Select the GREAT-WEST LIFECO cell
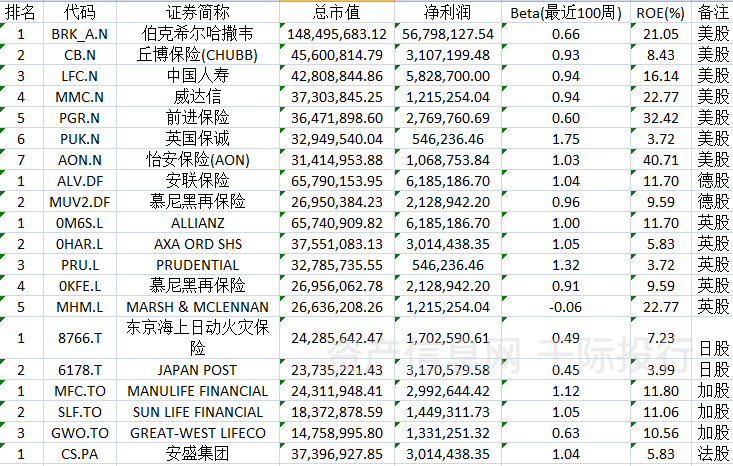The image size is (733, 466). coord(198,433)
